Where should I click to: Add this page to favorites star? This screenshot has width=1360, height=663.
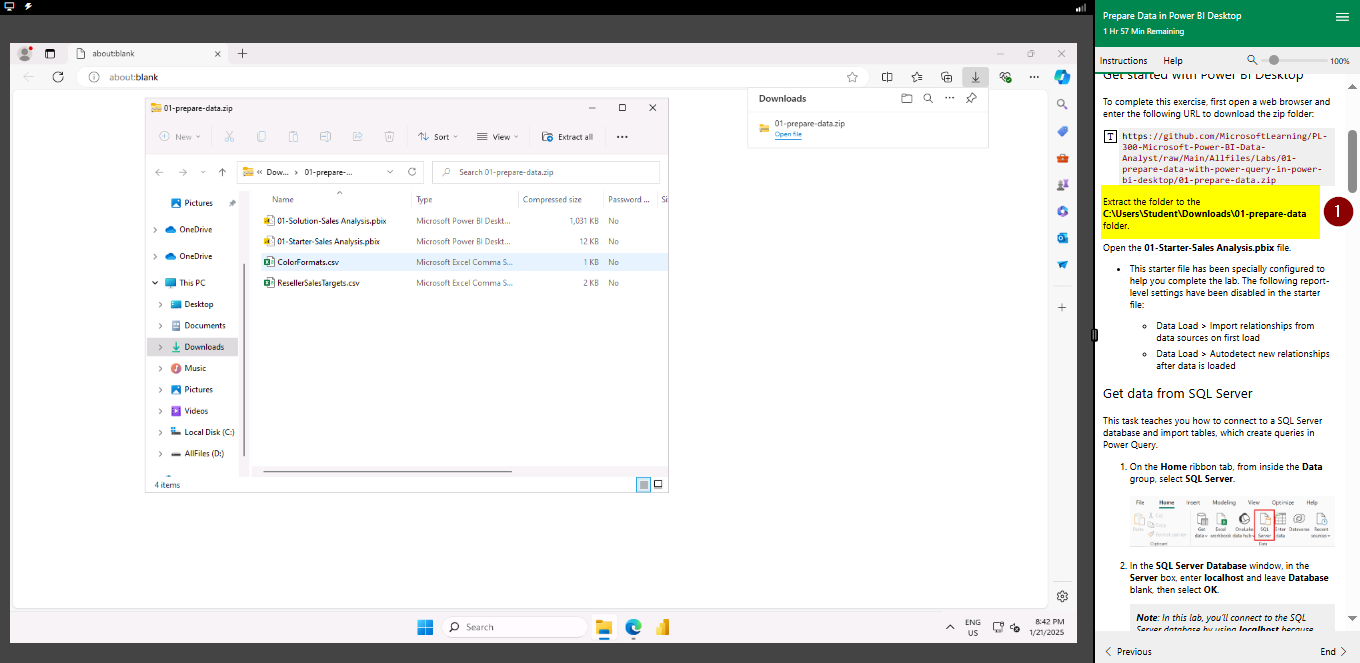(x=852, y=77)
